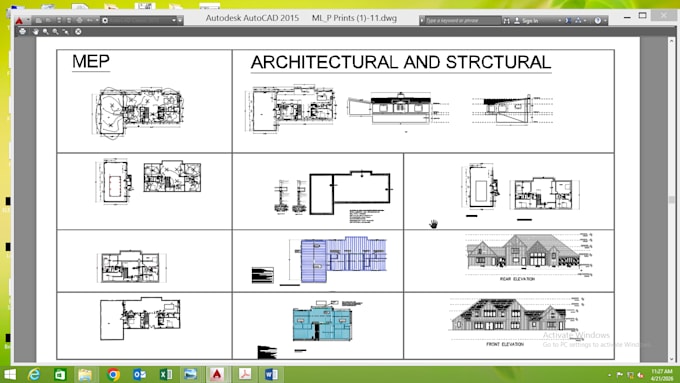The image size is (680, 383).
Task: Open the Help dropdown arrow
Action: point(605,21)
